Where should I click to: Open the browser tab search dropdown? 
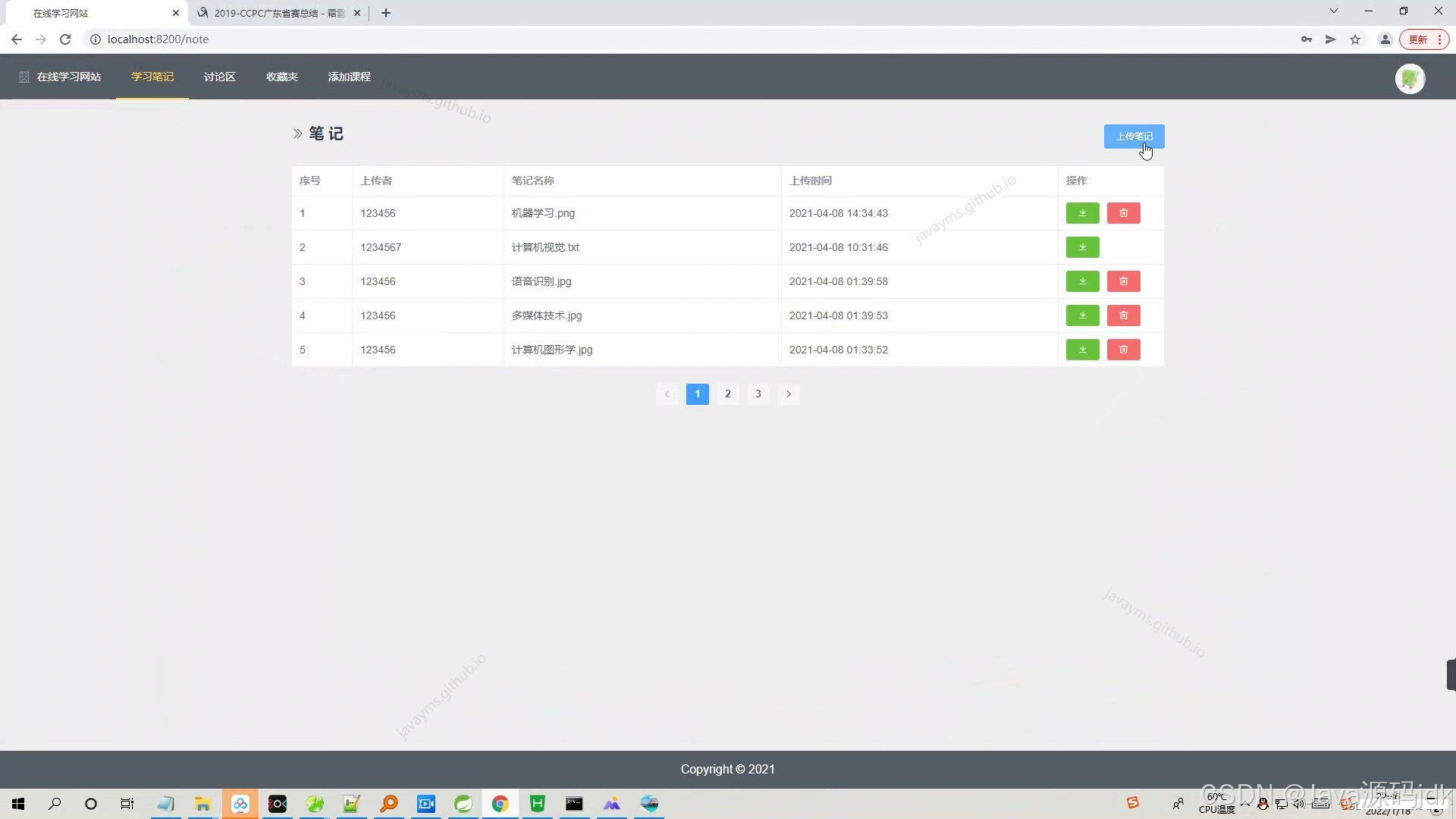click(x=1332, y=11)
